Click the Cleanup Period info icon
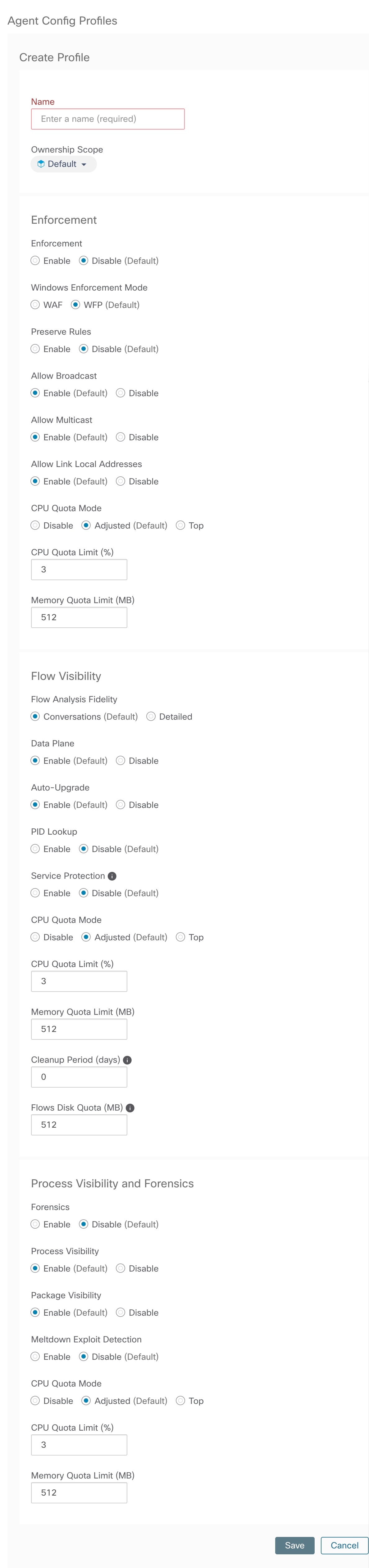369x1568 pixels. [x=127, y=1060]
